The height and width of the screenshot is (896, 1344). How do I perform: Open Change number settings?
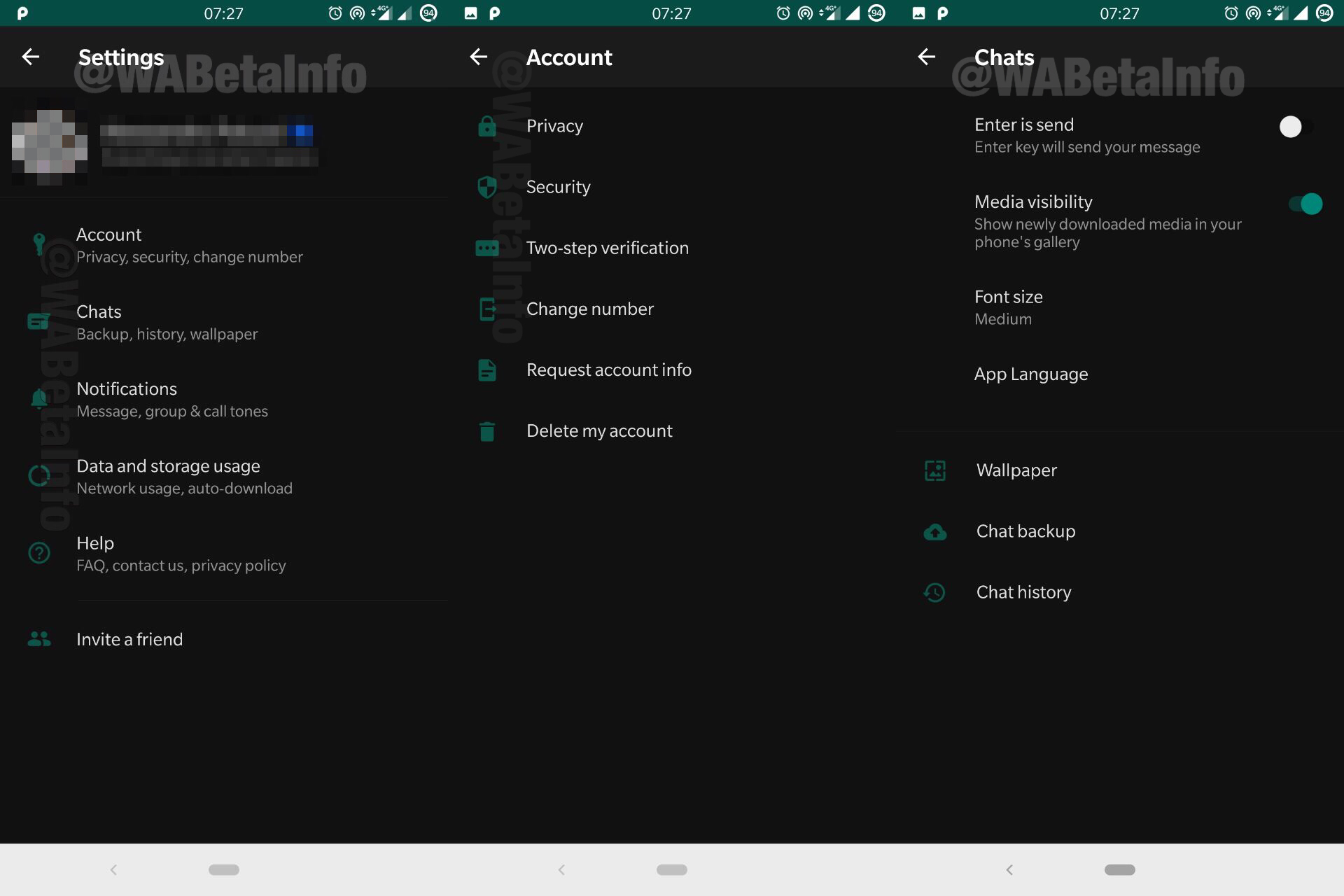pos(590,308)
